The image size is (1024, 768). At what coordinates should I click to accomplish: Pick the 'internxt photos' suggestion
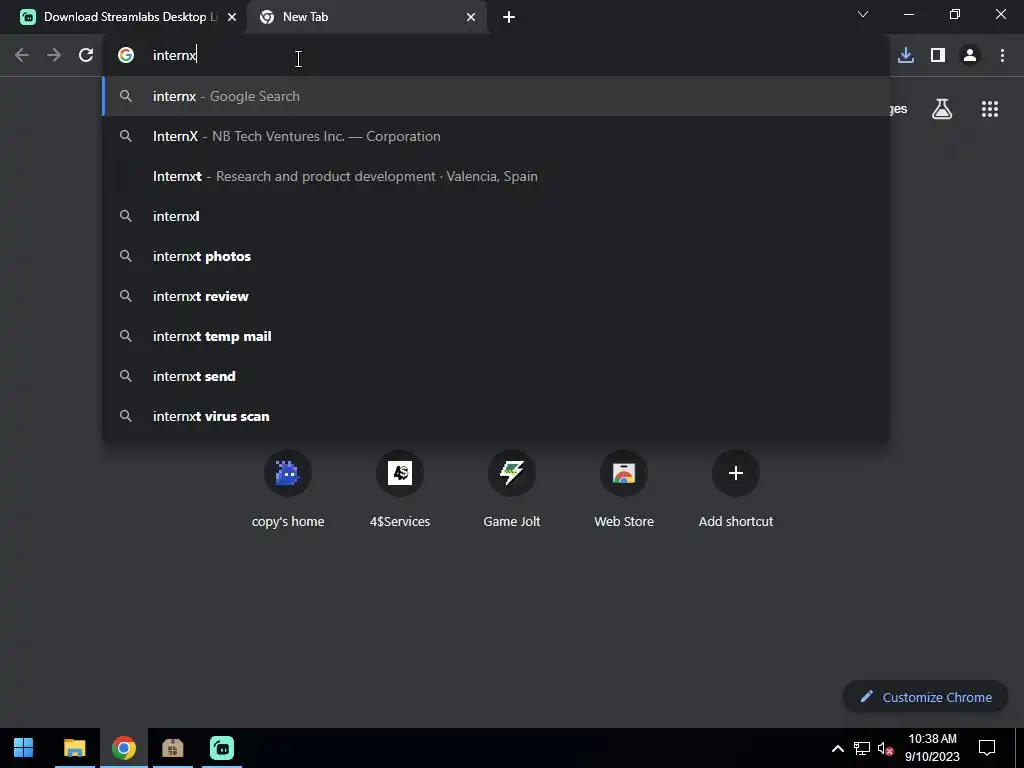496,256
